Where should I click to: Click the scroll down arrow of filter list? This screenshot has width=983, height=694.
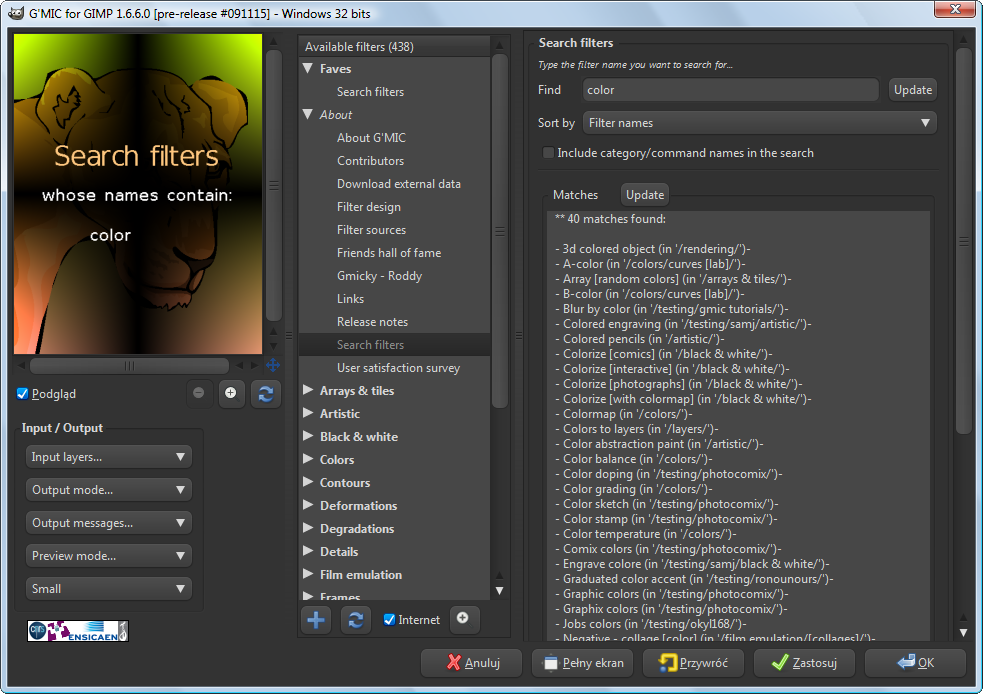coord(500,590)
